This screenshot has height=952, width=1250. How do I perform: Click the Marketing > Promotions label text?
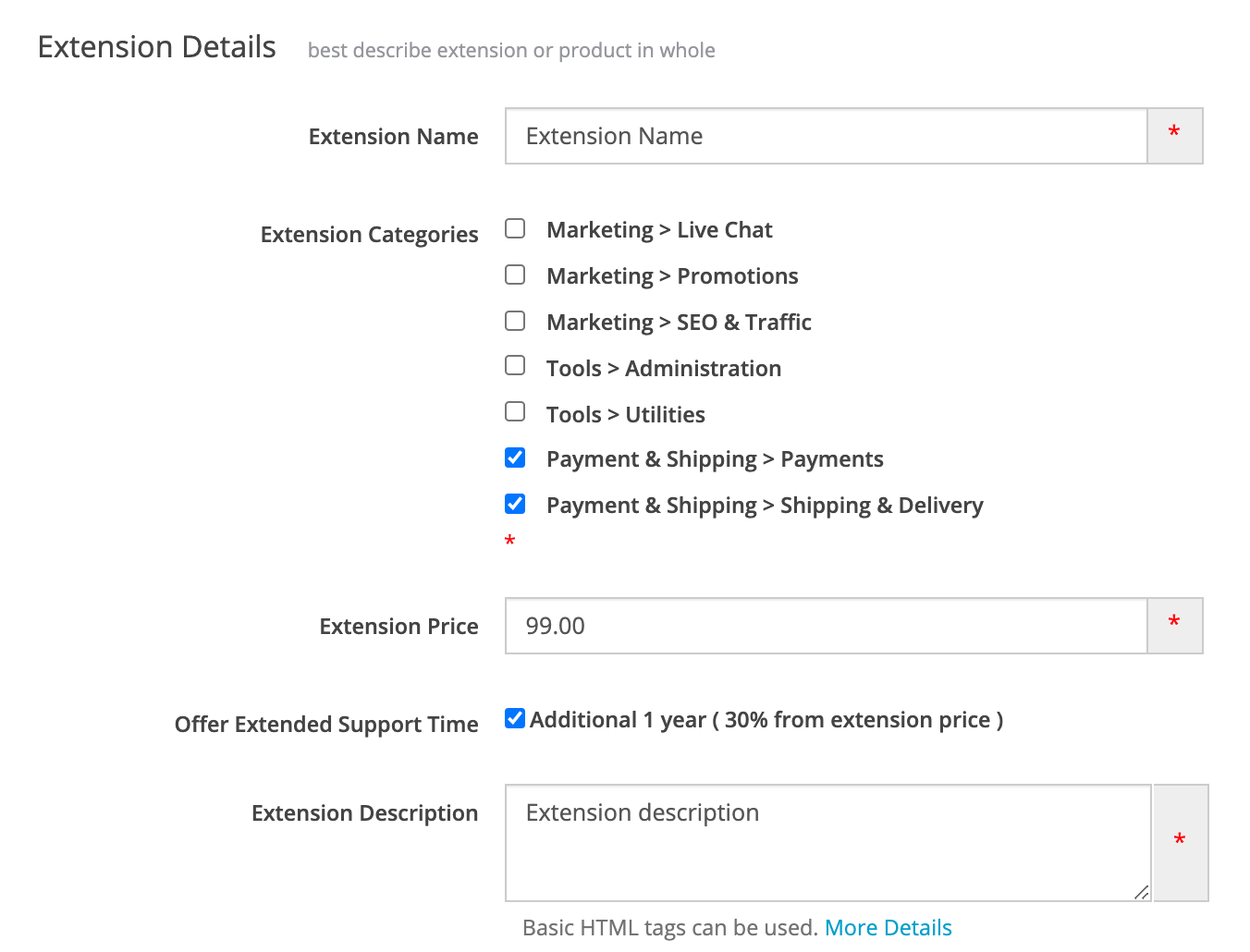(672, 276)
